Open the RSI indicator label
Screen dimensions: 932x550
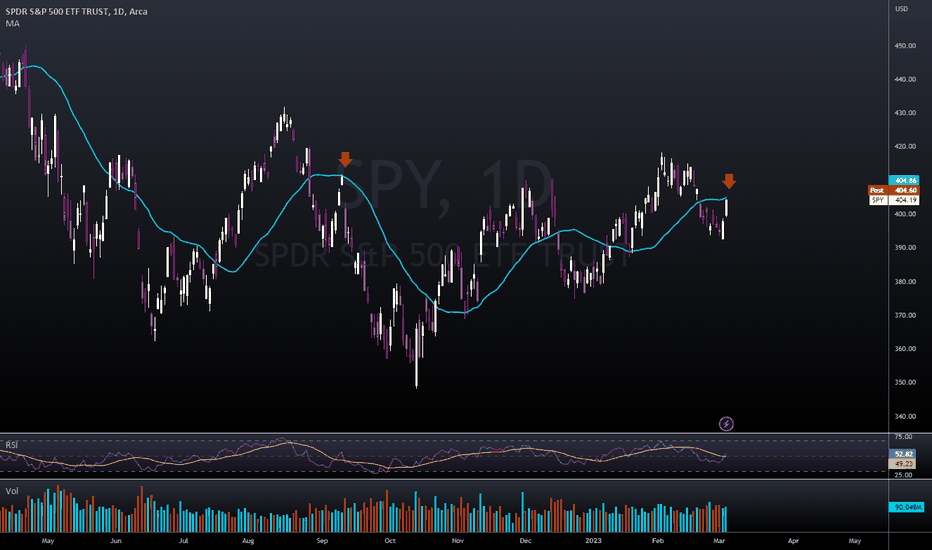[x=11, y=445]
